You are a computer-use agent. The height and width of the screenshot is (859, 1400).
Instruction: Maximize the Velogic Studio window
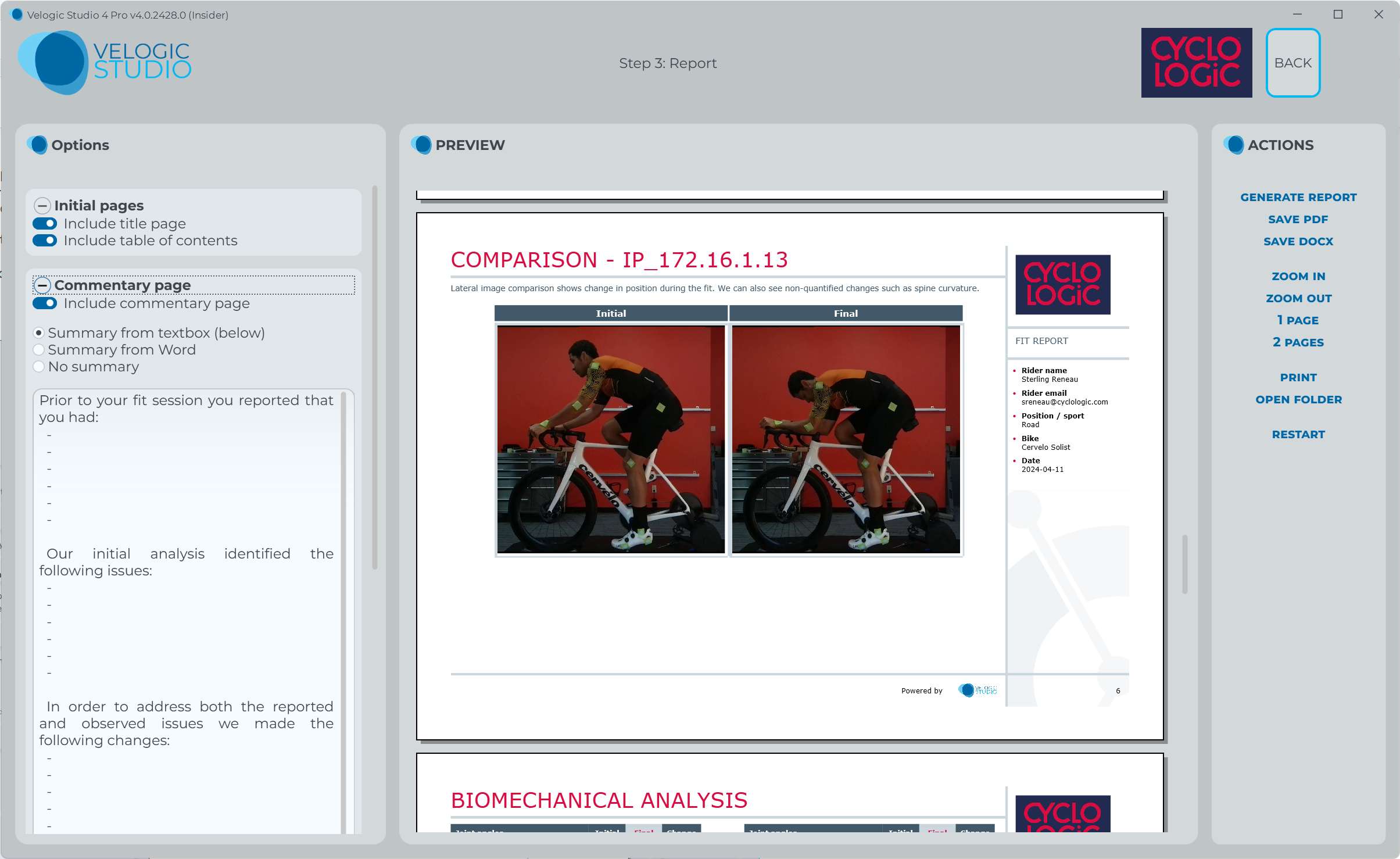coord(1338,15)
